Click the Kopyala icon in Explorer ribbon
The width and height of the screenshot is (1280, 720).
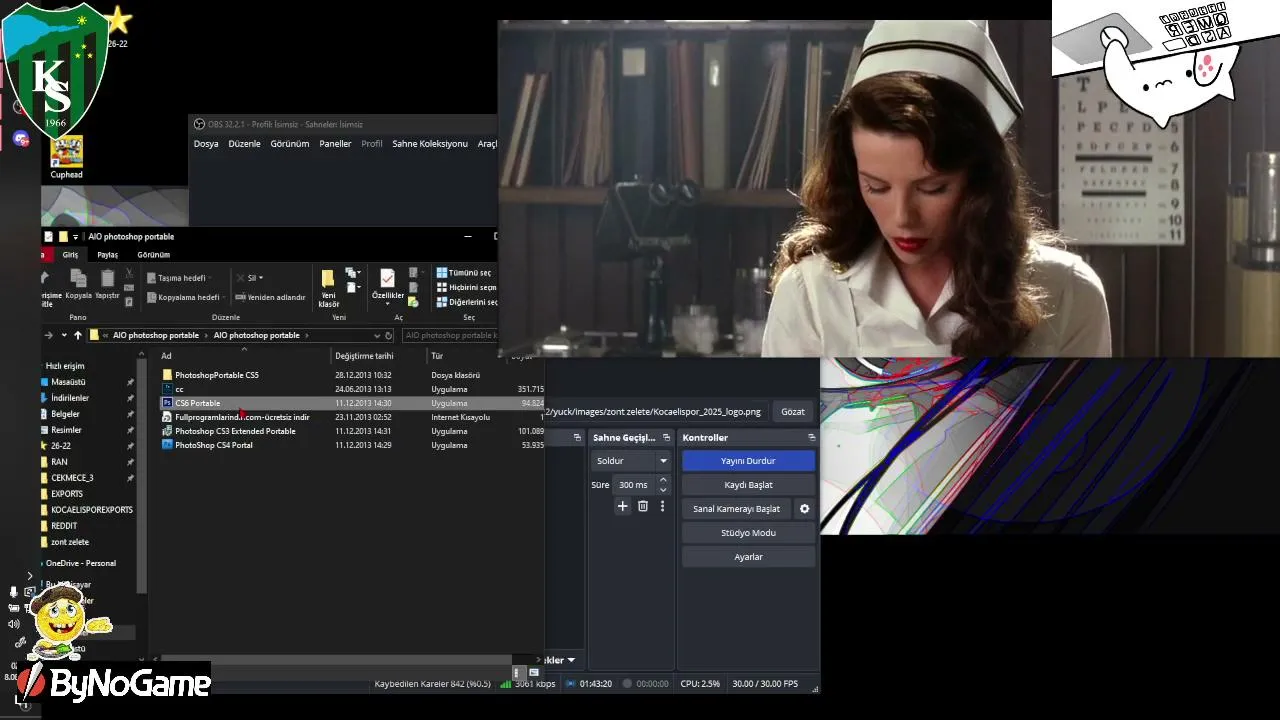click(78, 279)
